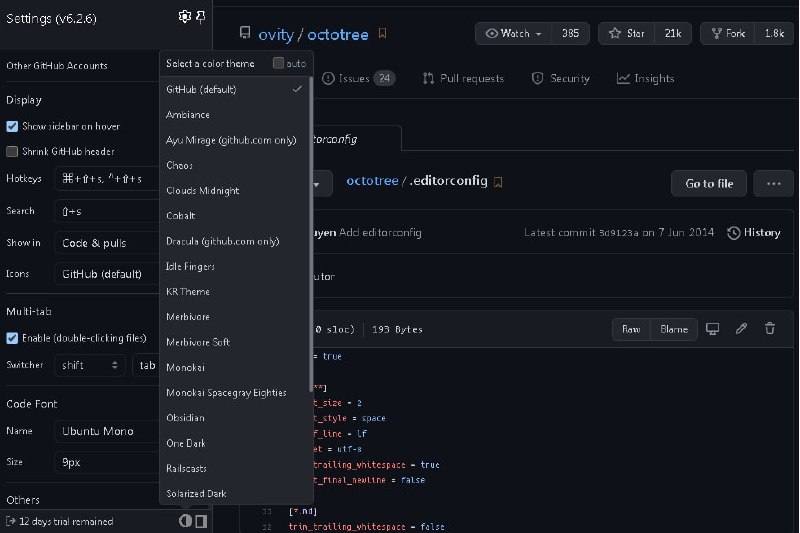The image size is (800, 533).
Task: Open the Security tab
Action: [x=560, y=79]
